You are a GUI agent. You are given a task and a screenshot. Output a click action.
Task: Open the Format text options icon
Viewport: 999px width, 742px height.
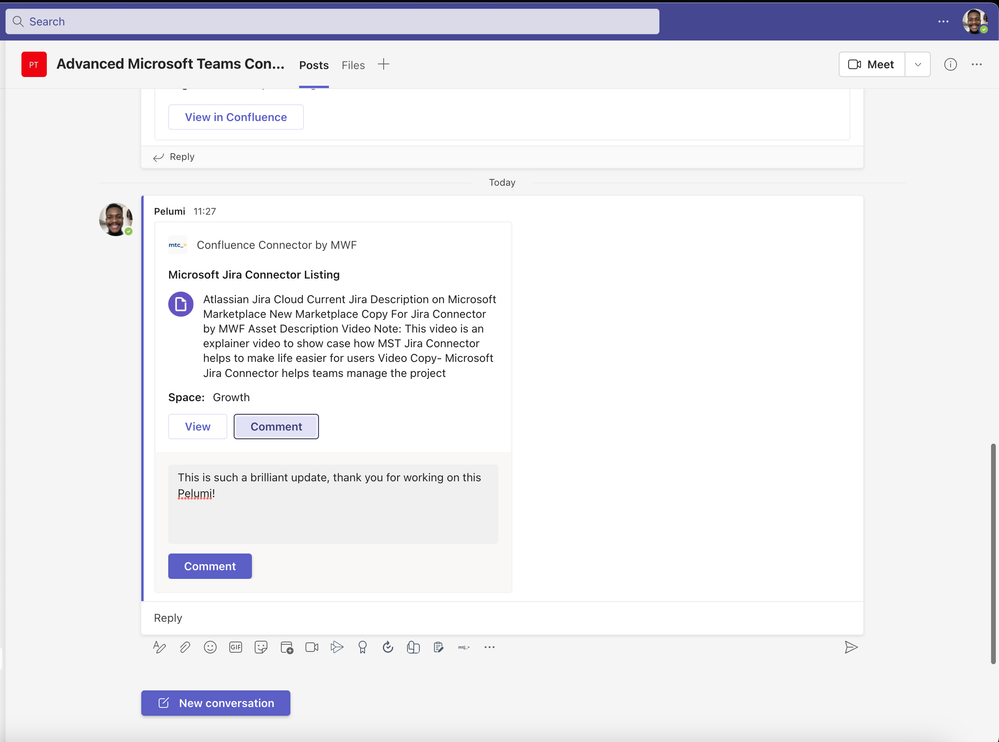point(159,647)
